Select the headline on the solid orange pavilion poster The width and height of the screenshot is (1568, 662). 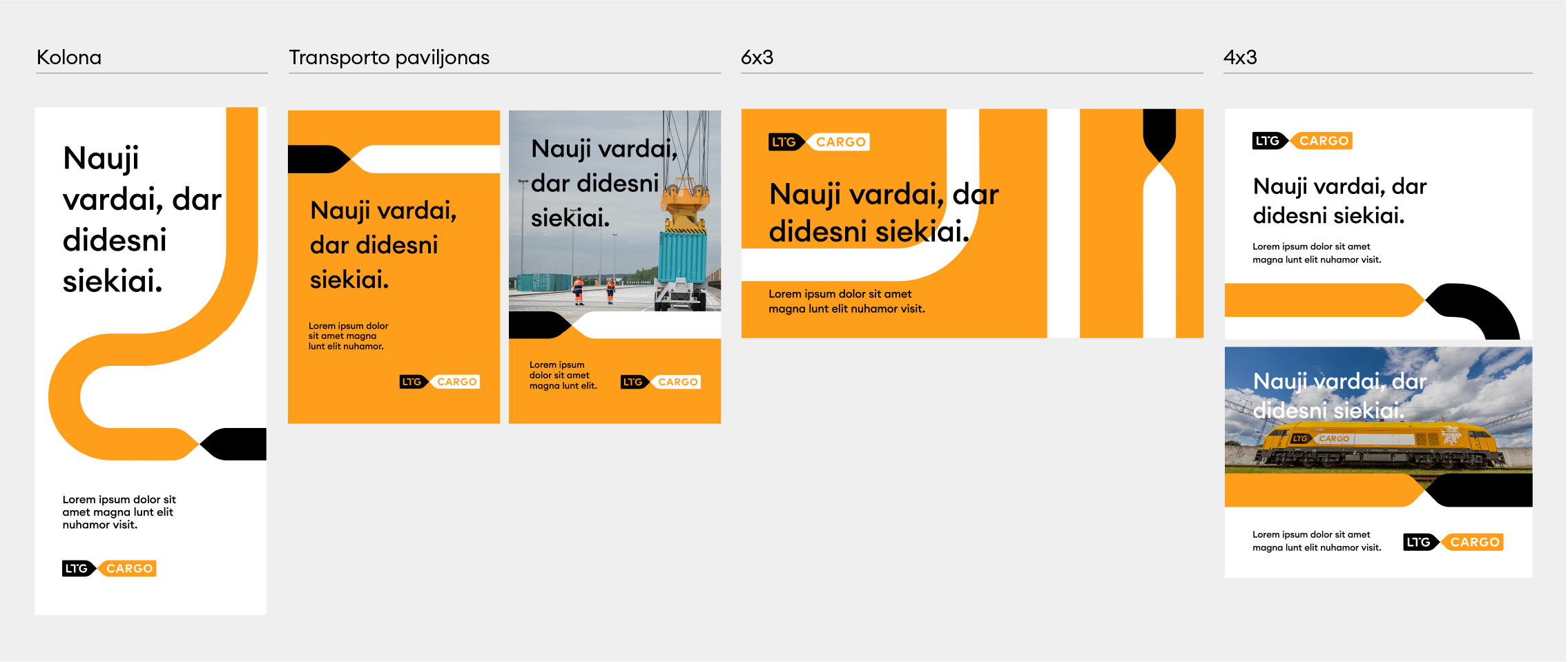pyautogui.click(x=383, y=244)
